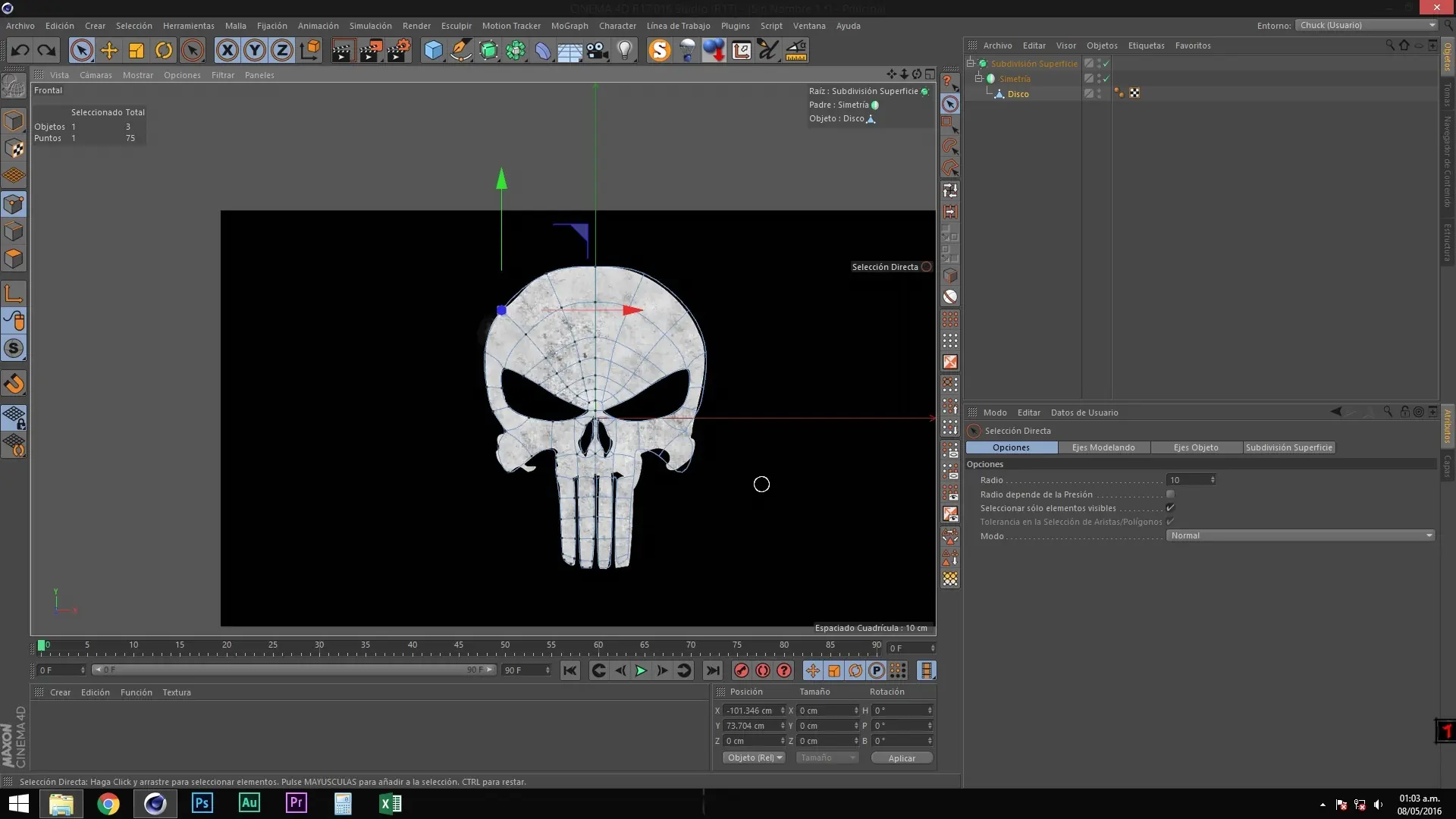Open Photoshop from the taskbar
1456x819 pixels.
tap(202, 803)
